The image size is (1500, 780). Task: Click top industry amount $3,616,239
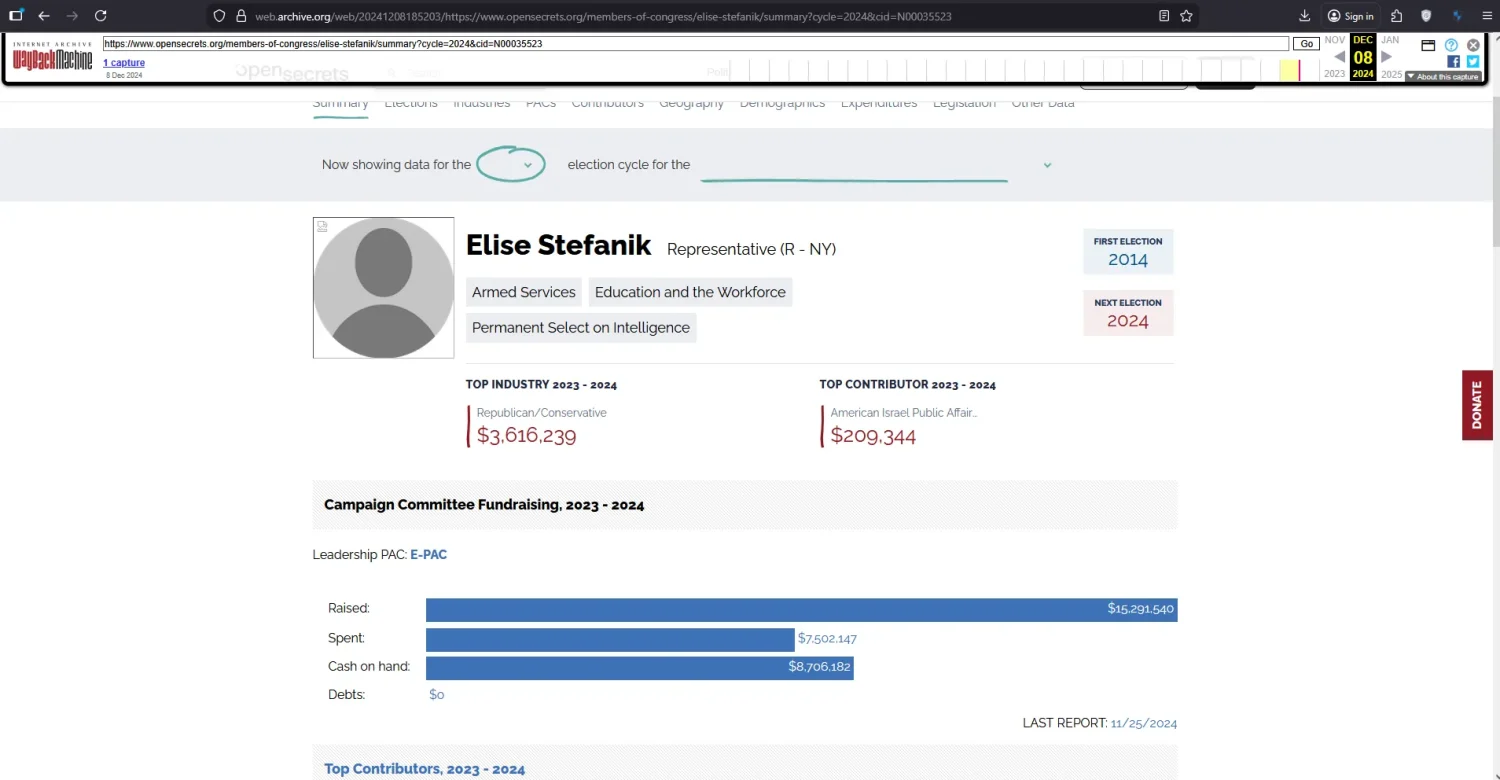(526, 435)
